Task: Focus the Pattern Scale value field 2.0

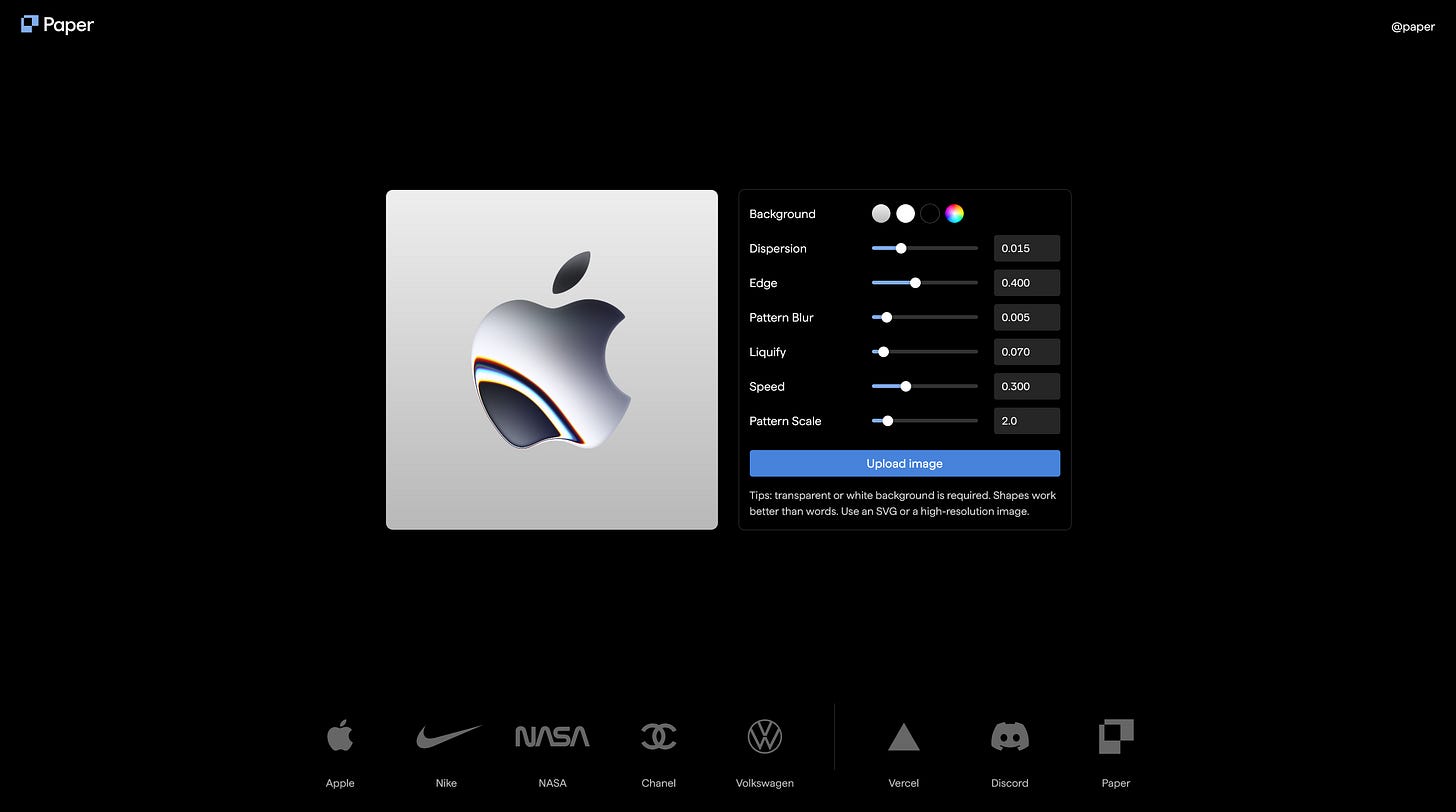Action: (x=1027, y=421)
